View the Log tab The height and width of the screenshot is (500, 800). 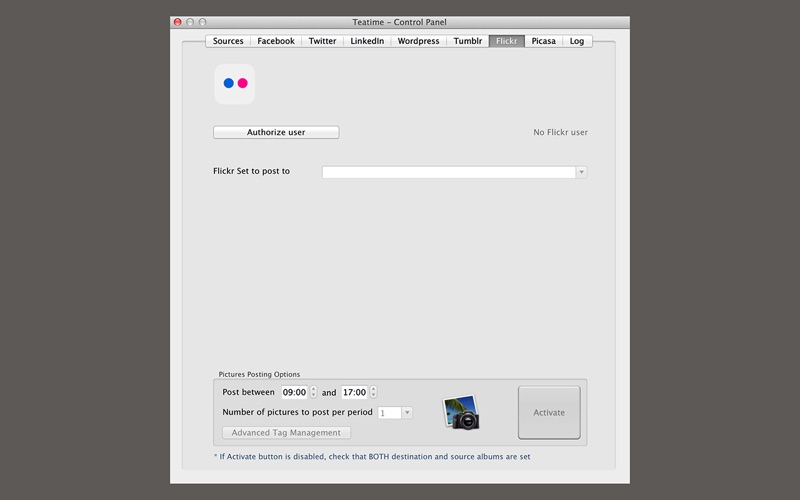coord(577,41)
